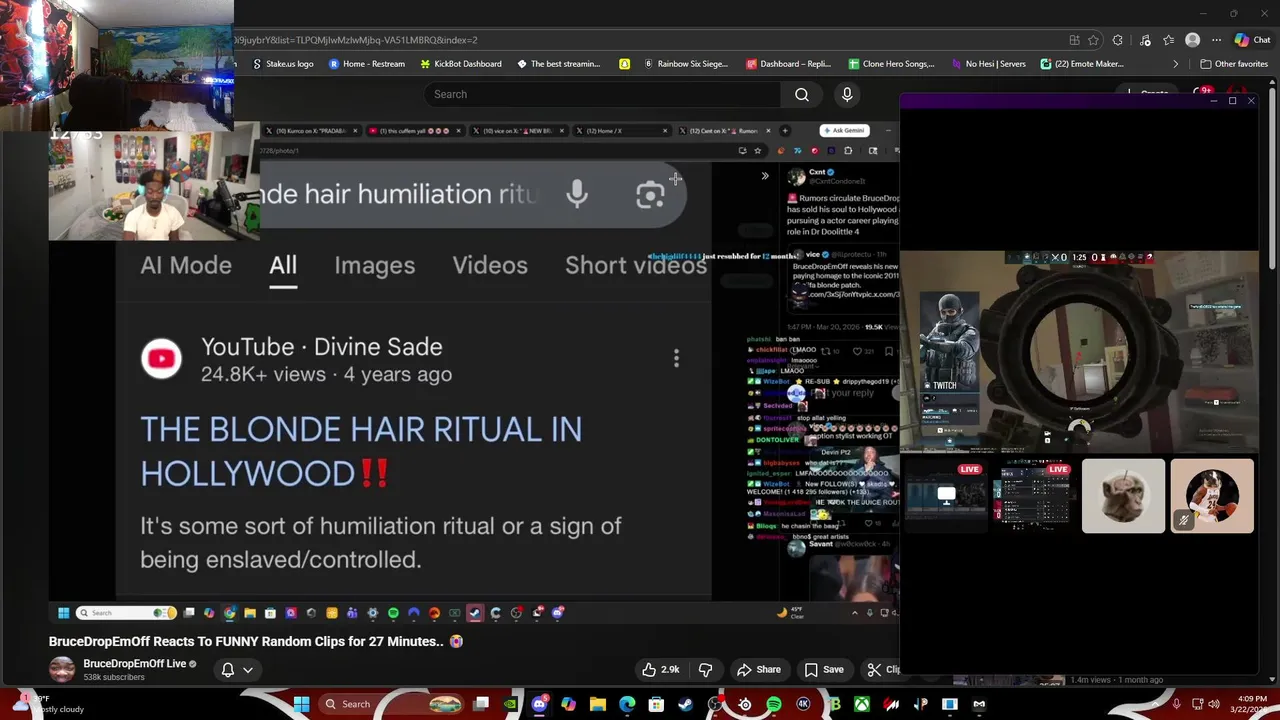
Task: Activate YouTube voice search microphone
Action: [x=847, y=94]
